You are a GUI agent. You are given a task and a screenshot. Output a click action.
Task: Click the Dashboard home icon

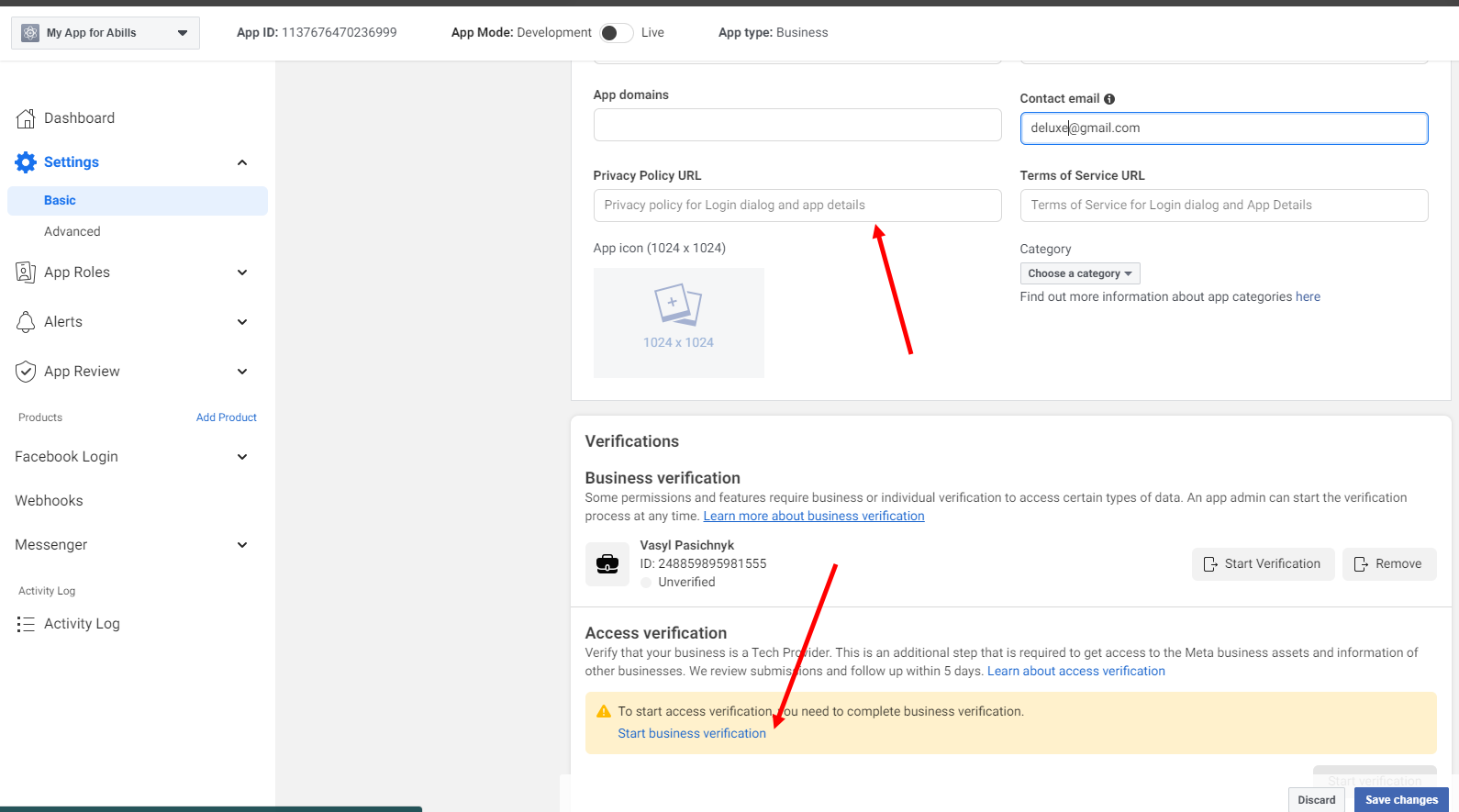26,118
